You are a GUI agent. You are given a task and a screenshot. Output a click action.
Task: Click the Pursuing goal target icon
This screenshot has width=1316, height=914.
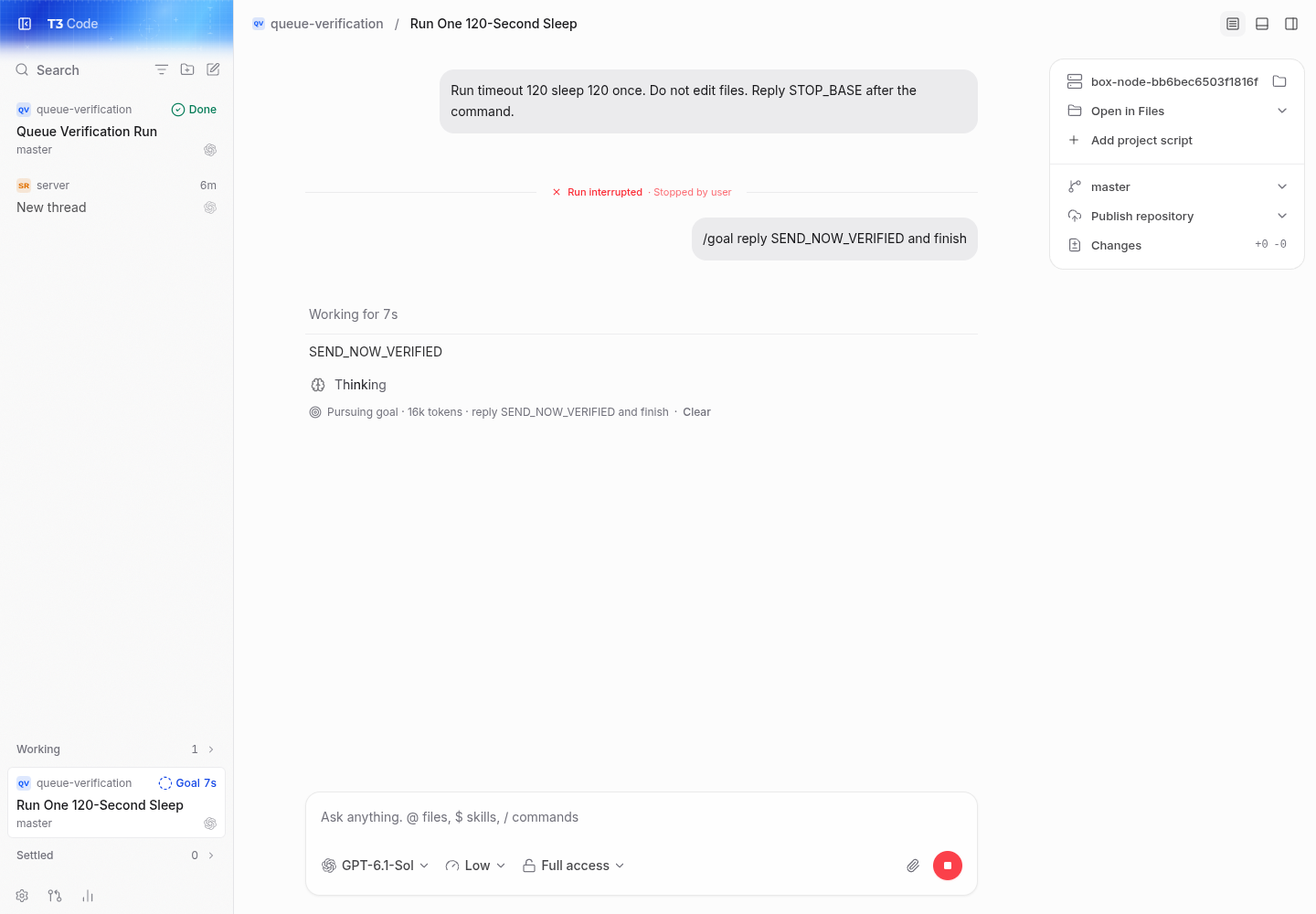(315, 412)
